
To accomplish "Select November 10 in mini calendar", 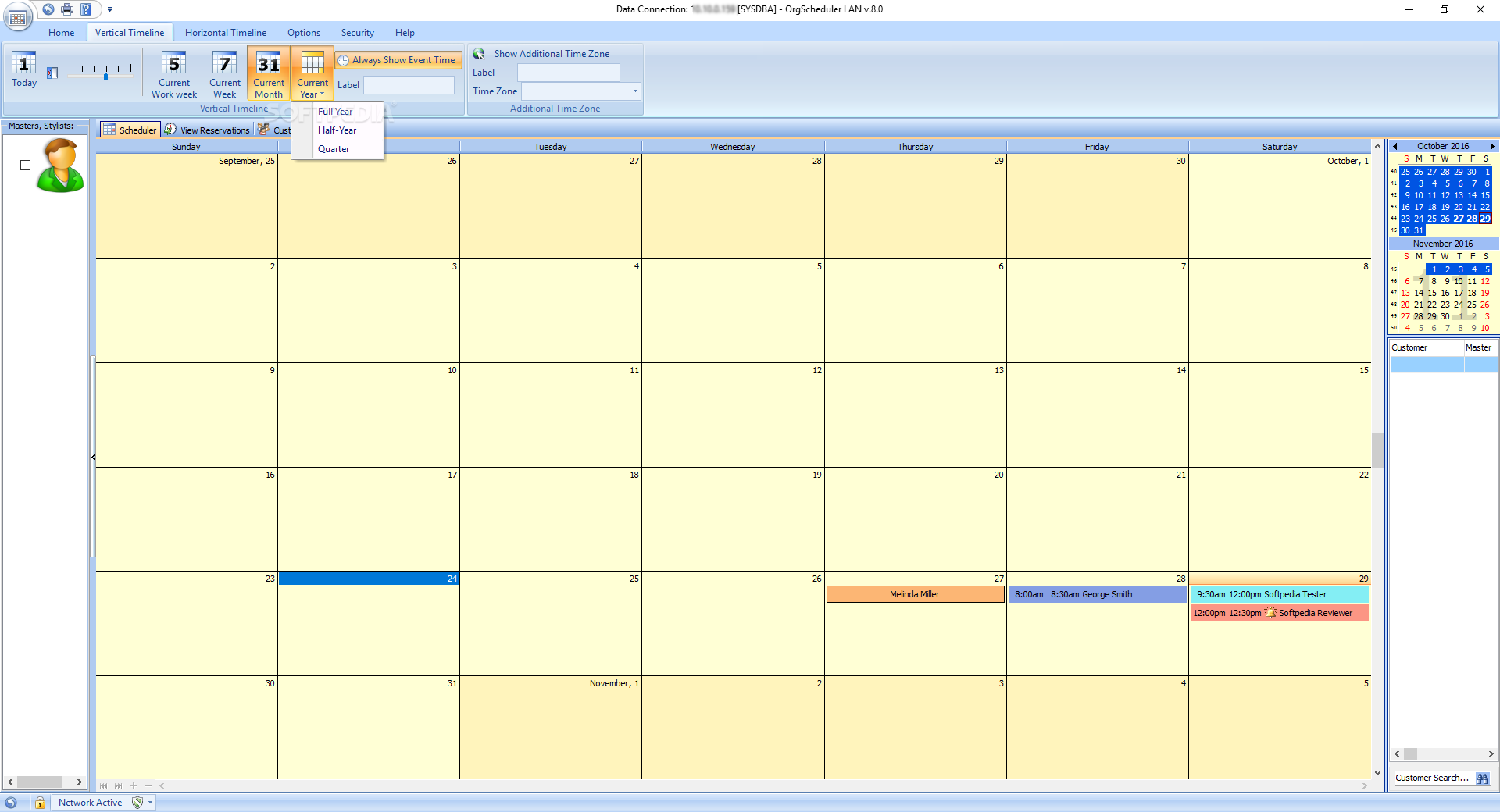I will tap(1459, 281).
